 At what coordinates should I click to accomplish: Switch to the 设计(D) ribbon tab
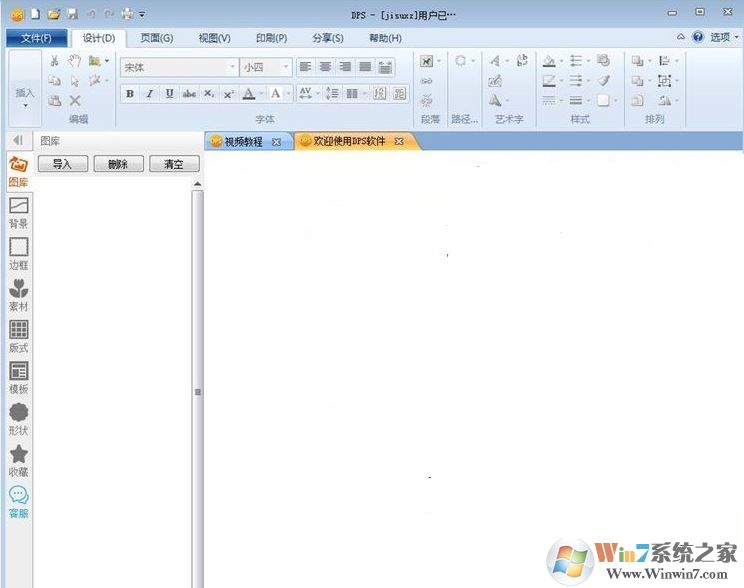click(99, 38)
